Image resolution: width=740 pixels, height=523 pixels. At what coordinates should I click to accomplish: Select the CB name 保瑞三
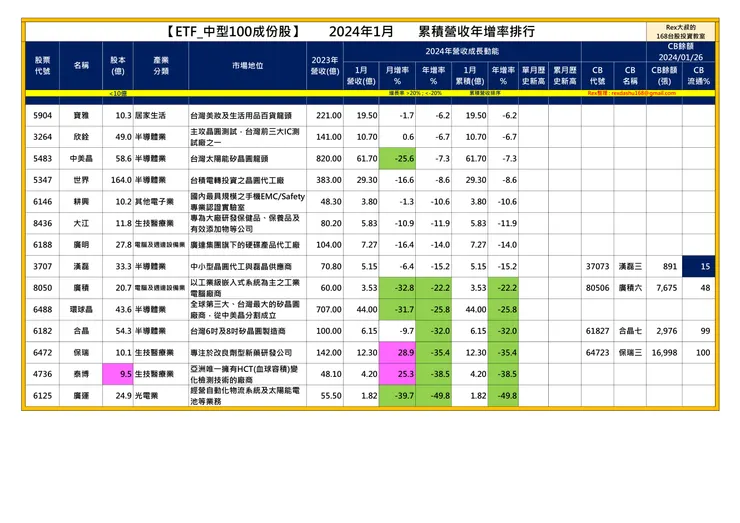coord(630,353)
